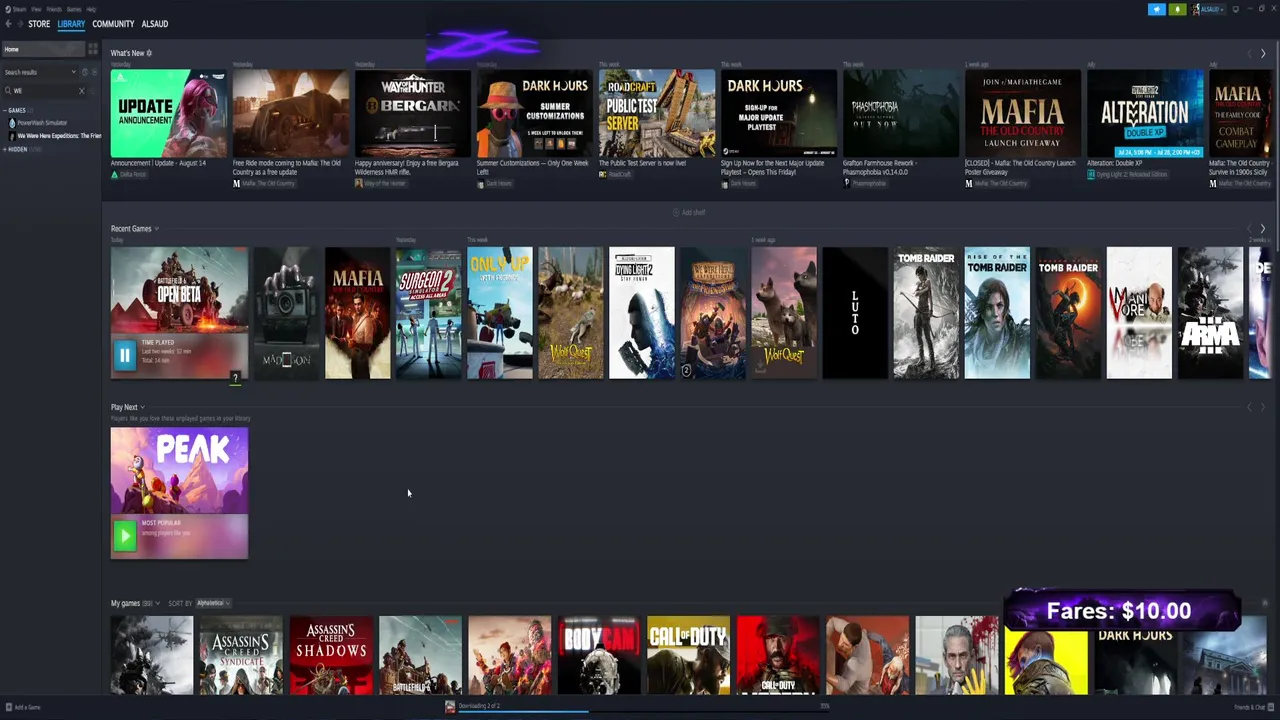Click the library search field
1280x720 pixels.
coord(45,91)
